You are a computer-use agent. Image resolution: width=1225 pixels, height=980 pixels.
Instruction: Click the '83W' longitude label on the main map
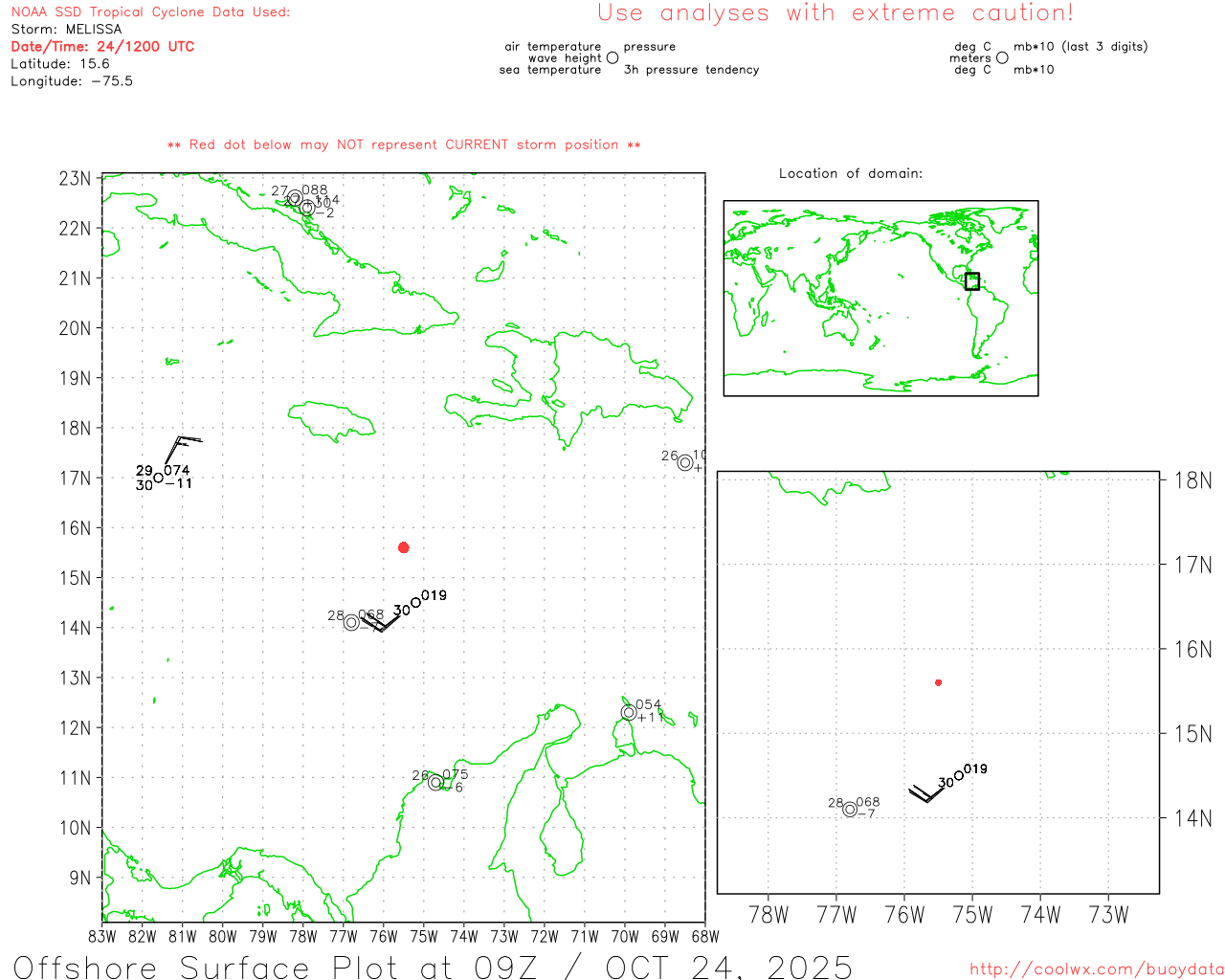(x=102, y=936)
